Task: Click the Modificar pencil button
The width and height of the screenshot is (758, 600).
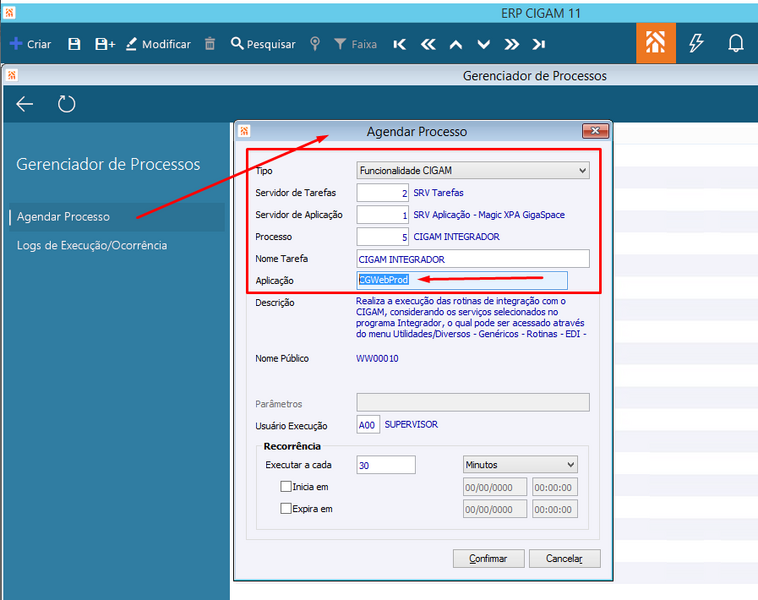Action: [x=158, y=44]
